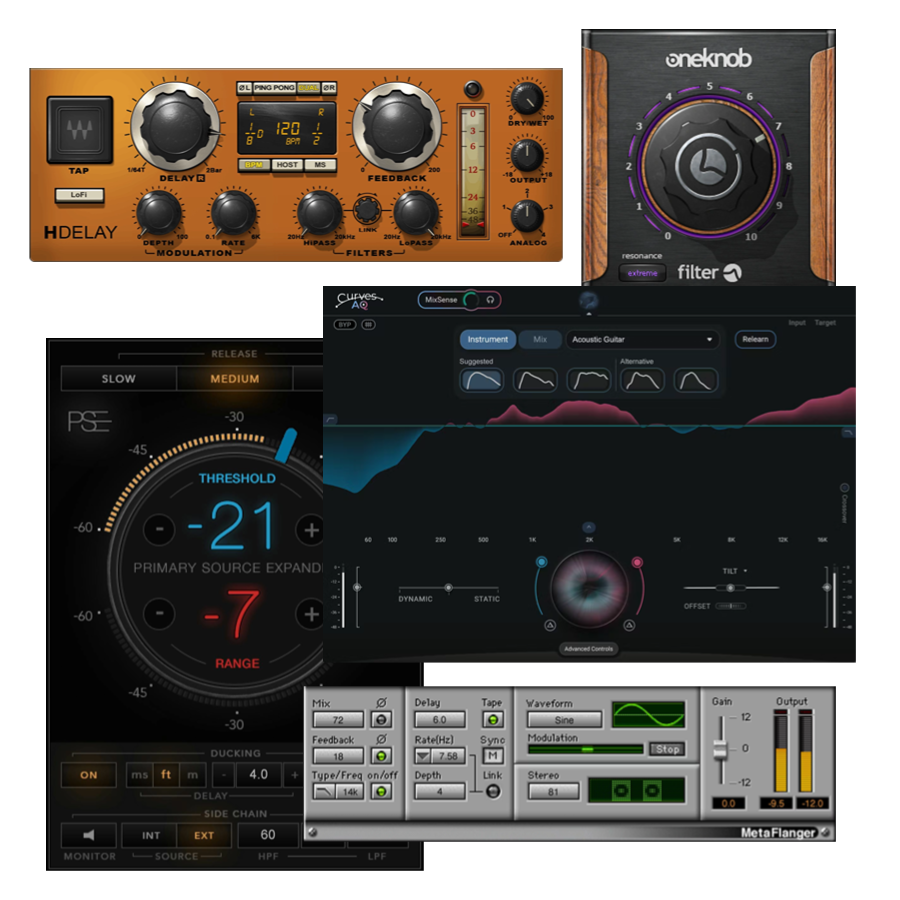Toggle the LoFi switch in H-Delay
Image resolution: width=900 pixels, height=900 pixels.
79,195
